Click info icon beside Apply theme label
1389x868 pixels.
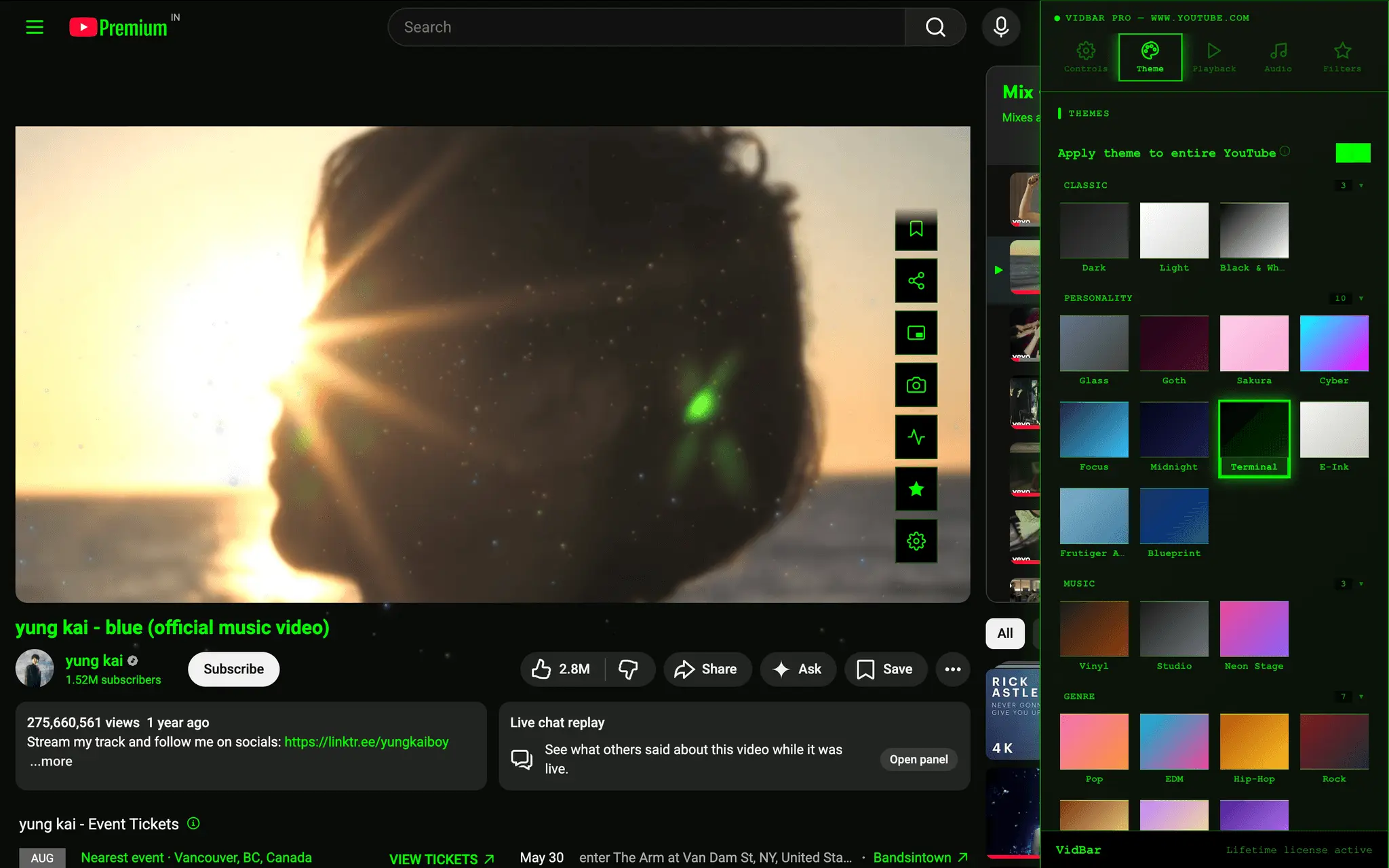[x=1285, y=151]
